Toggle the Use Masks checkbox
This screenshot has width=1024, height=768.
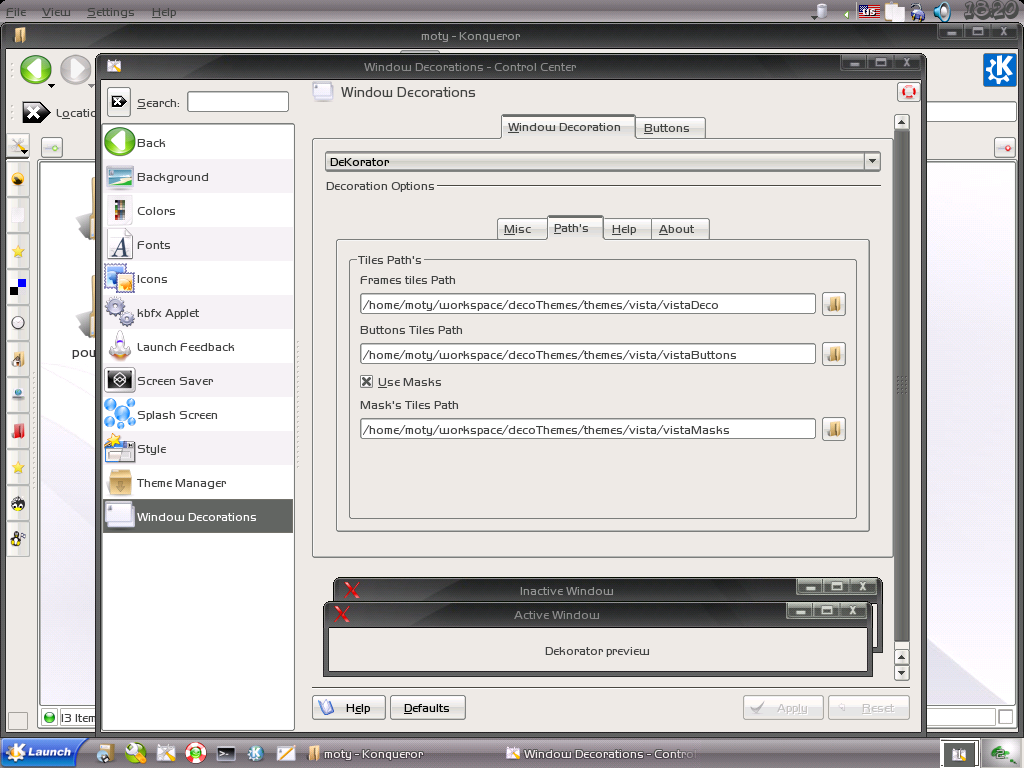[x=366, y=381]
